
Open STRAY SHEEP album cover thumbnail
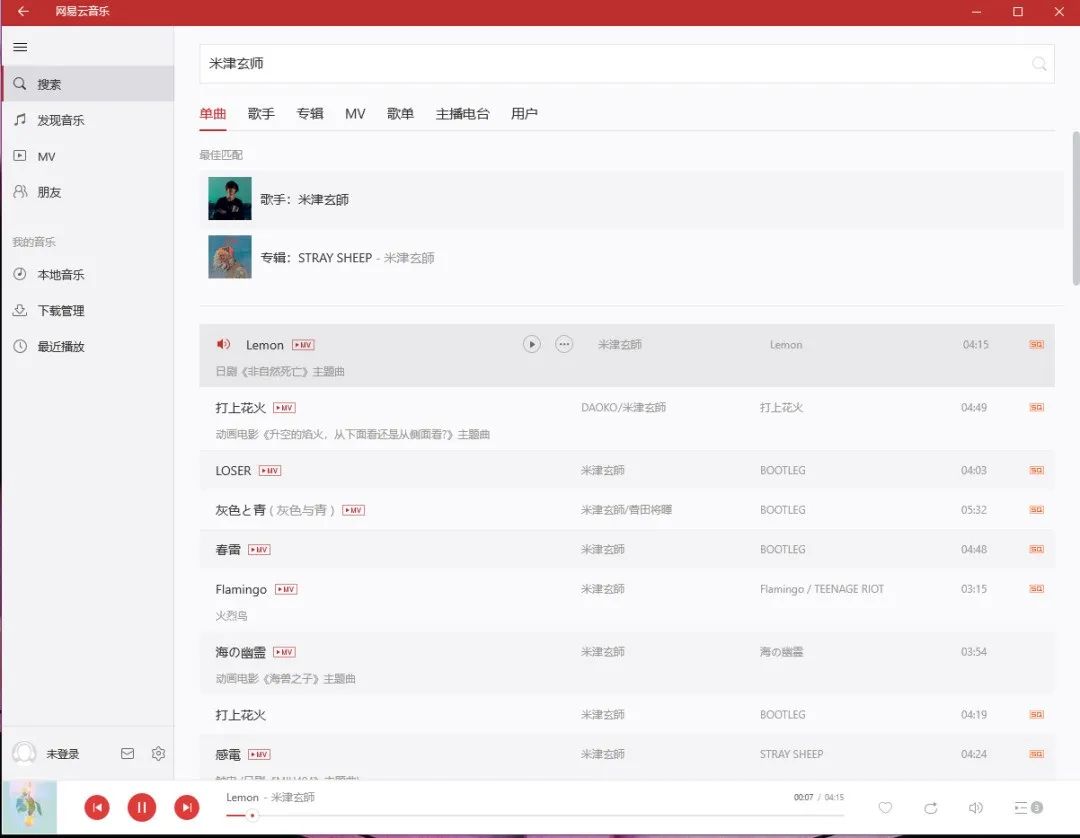230,257
